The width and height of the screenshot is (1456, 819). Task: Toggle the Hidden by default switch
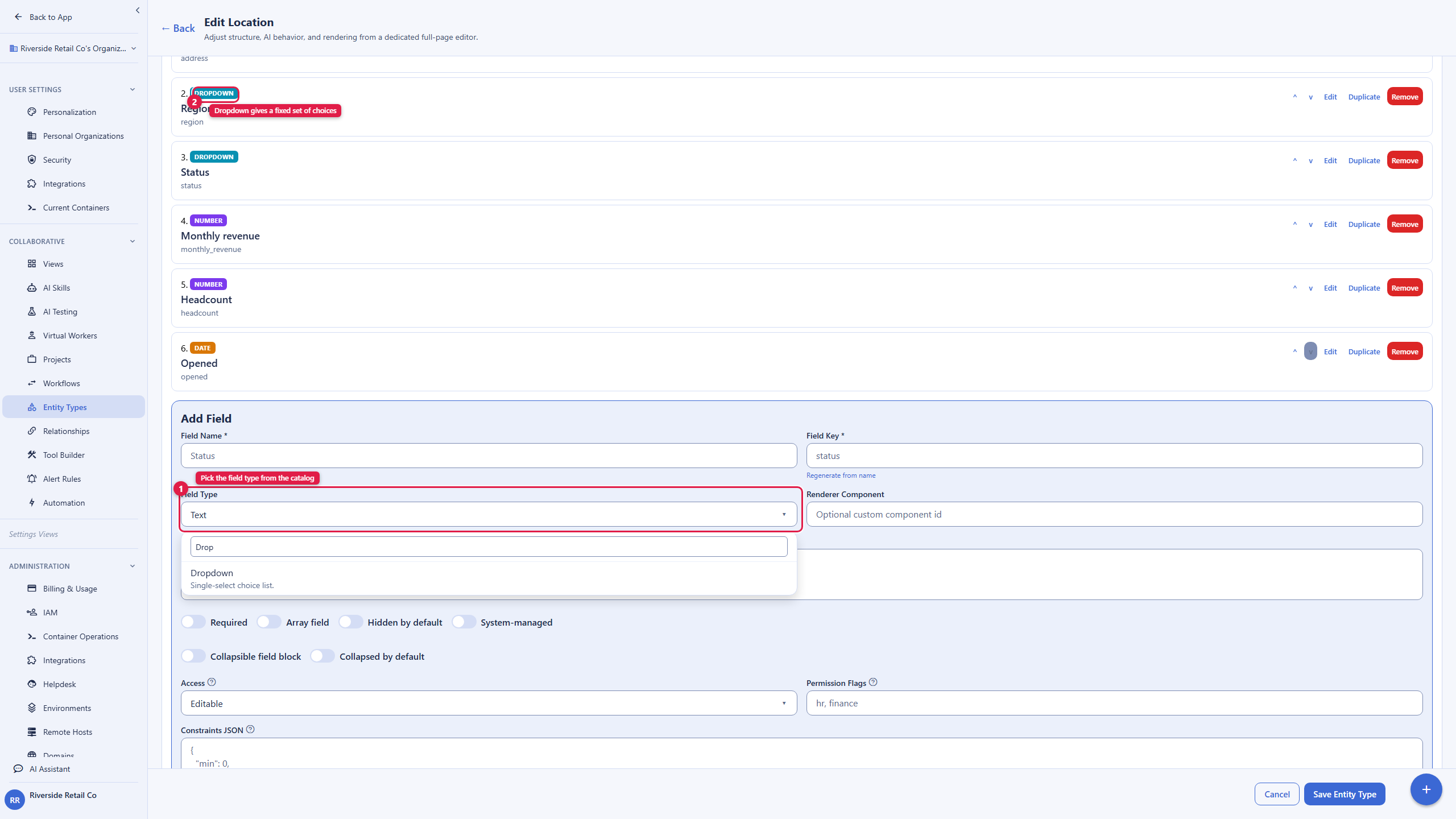pos(351,622)
